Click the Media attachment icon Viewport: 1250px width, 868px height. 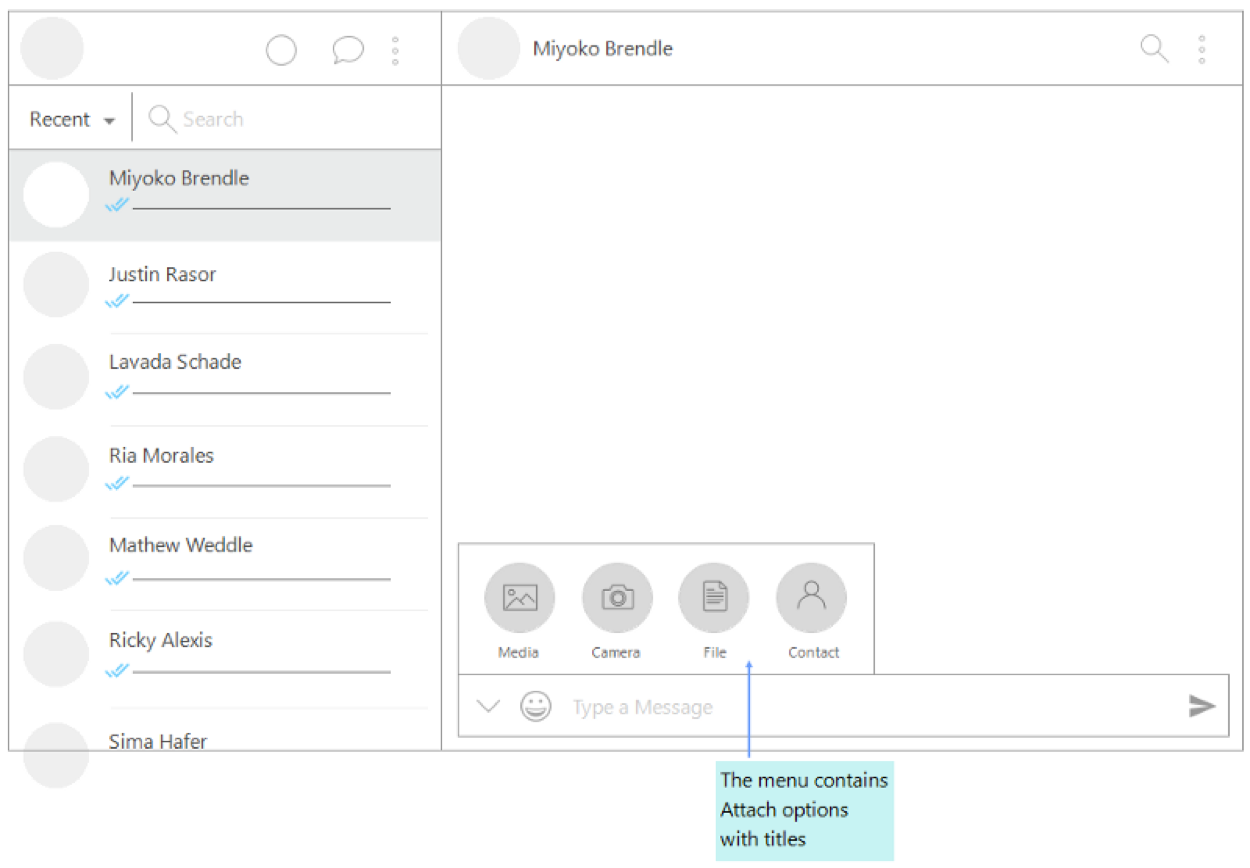tap(519, 598)
